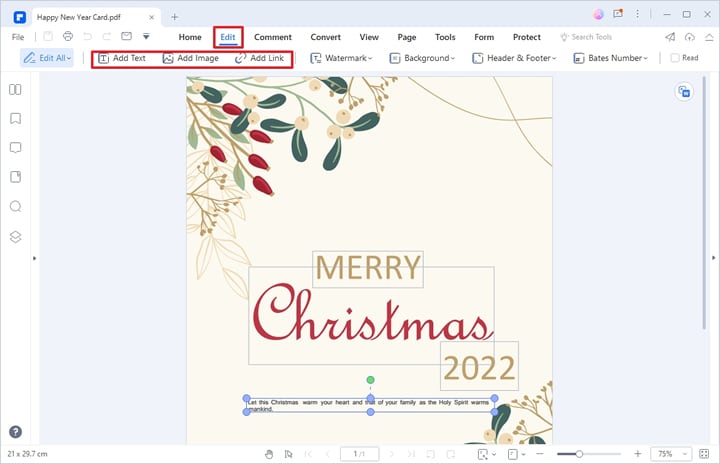The width and height of the screenshot is (720, 464).
Task: Toggle the Read checkbox
Action: point(675,58)
